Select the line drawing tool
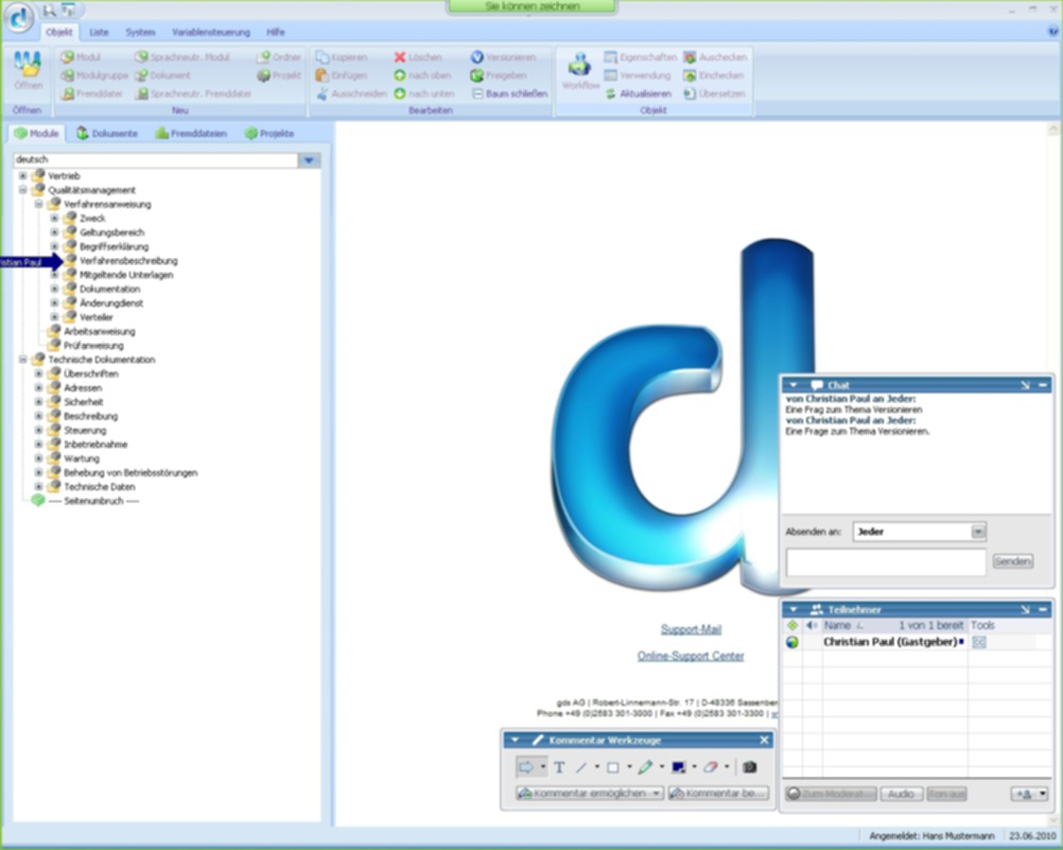The image size is (1063, 850). 582,767
